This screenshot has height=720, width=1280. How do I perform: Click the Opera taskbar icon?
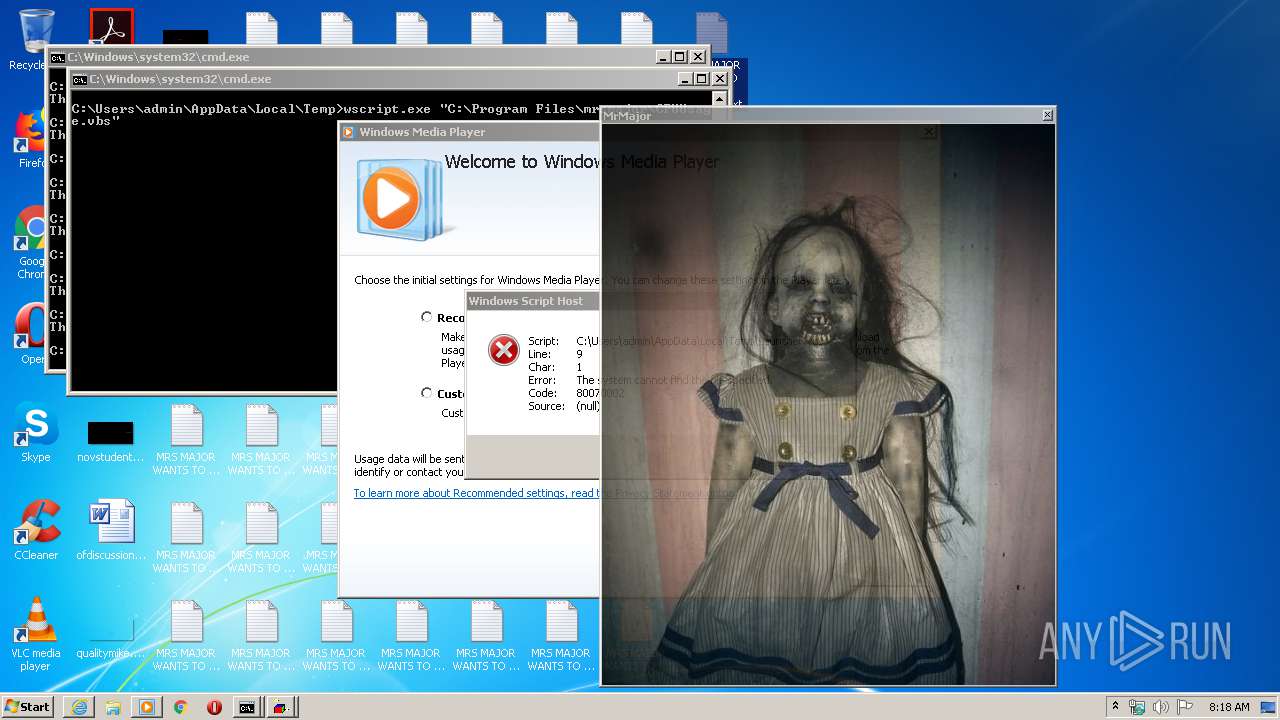pos(214,707)
